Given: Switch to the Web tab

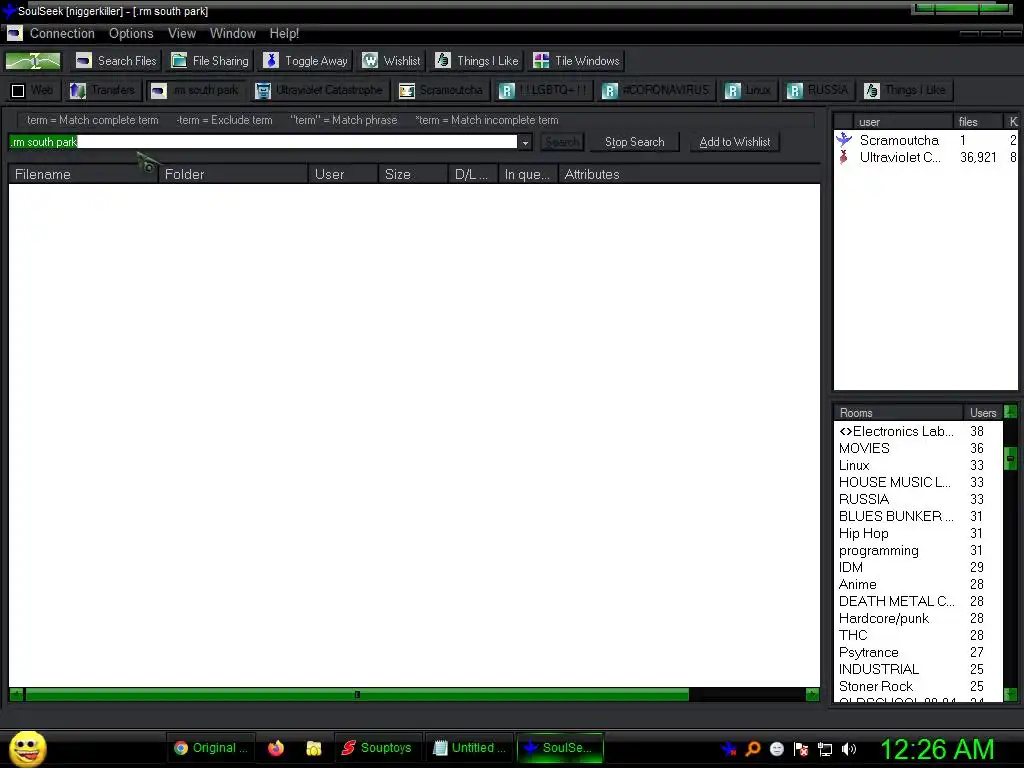Looking at the screenshot, I should coord(33,90).
